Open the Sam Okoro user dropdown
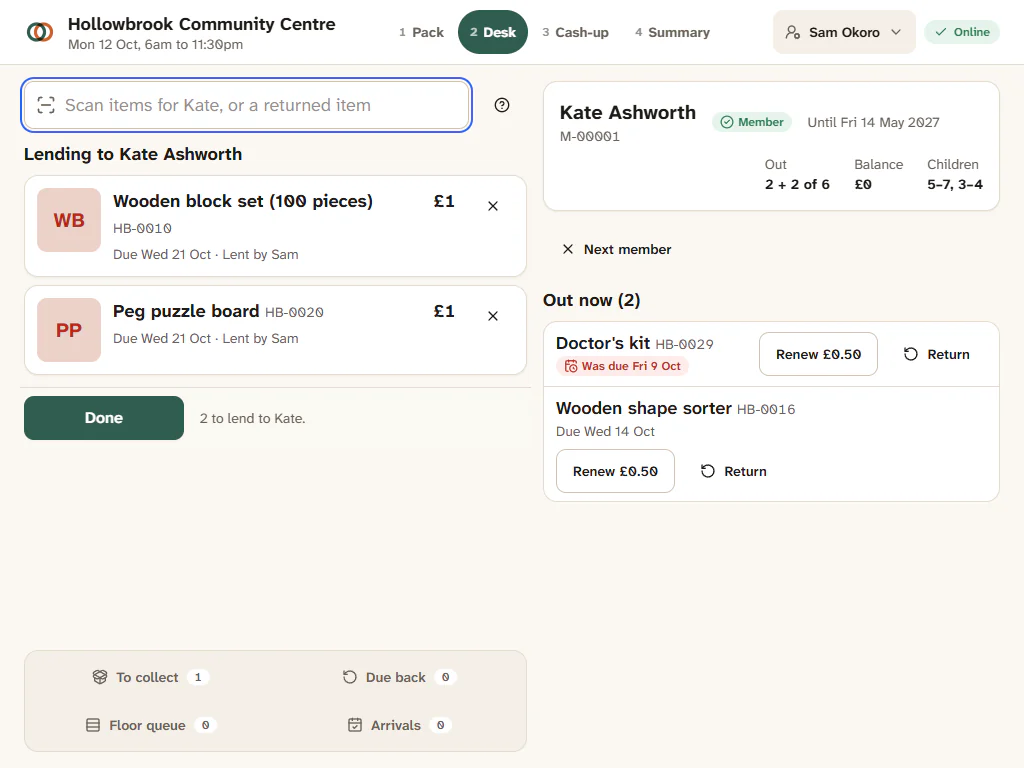 (844, 32)
